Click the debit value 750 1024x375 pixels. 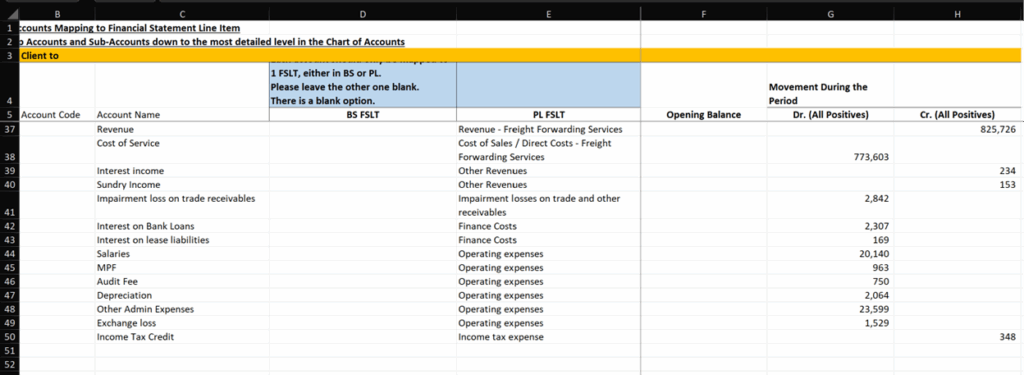(x=880, y=282)
